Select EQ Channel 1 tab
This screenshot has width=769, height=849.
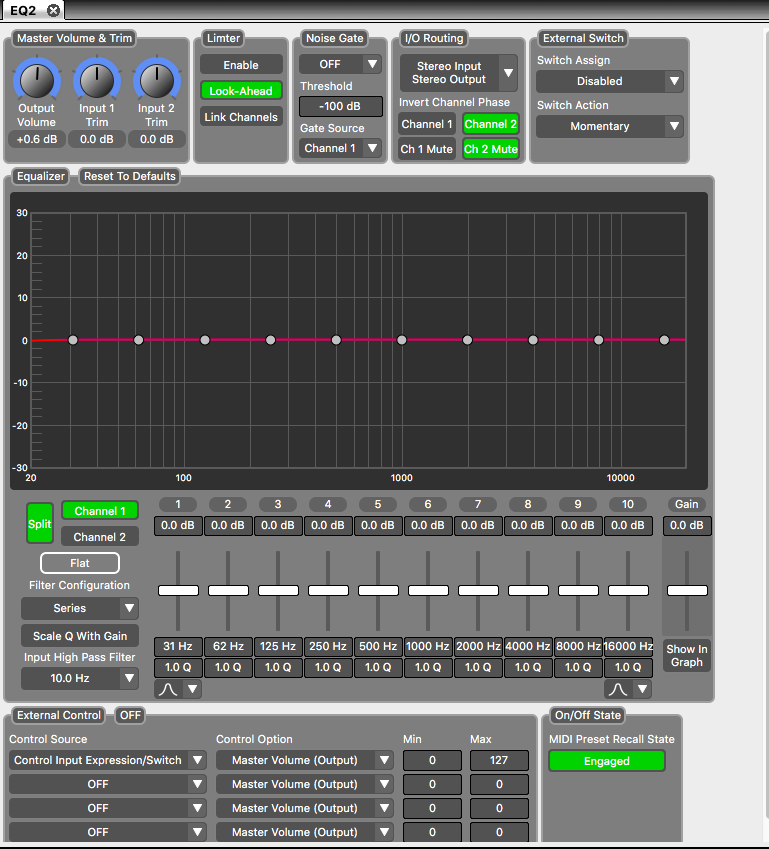100,511
